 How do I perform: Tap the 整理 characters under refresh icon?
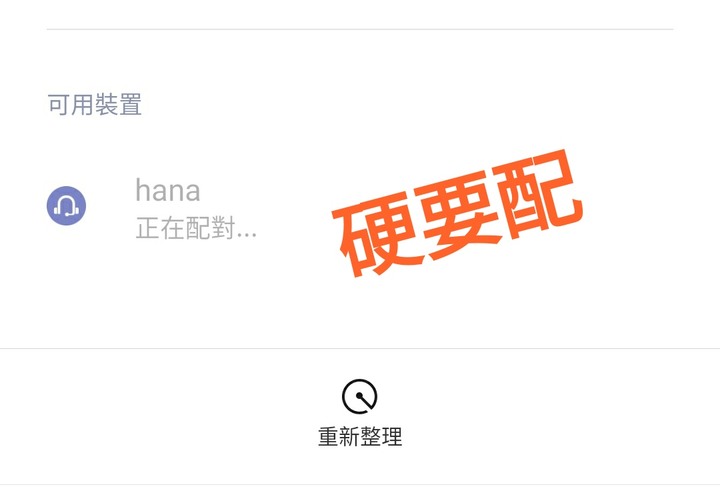click(x=382, y=436)
